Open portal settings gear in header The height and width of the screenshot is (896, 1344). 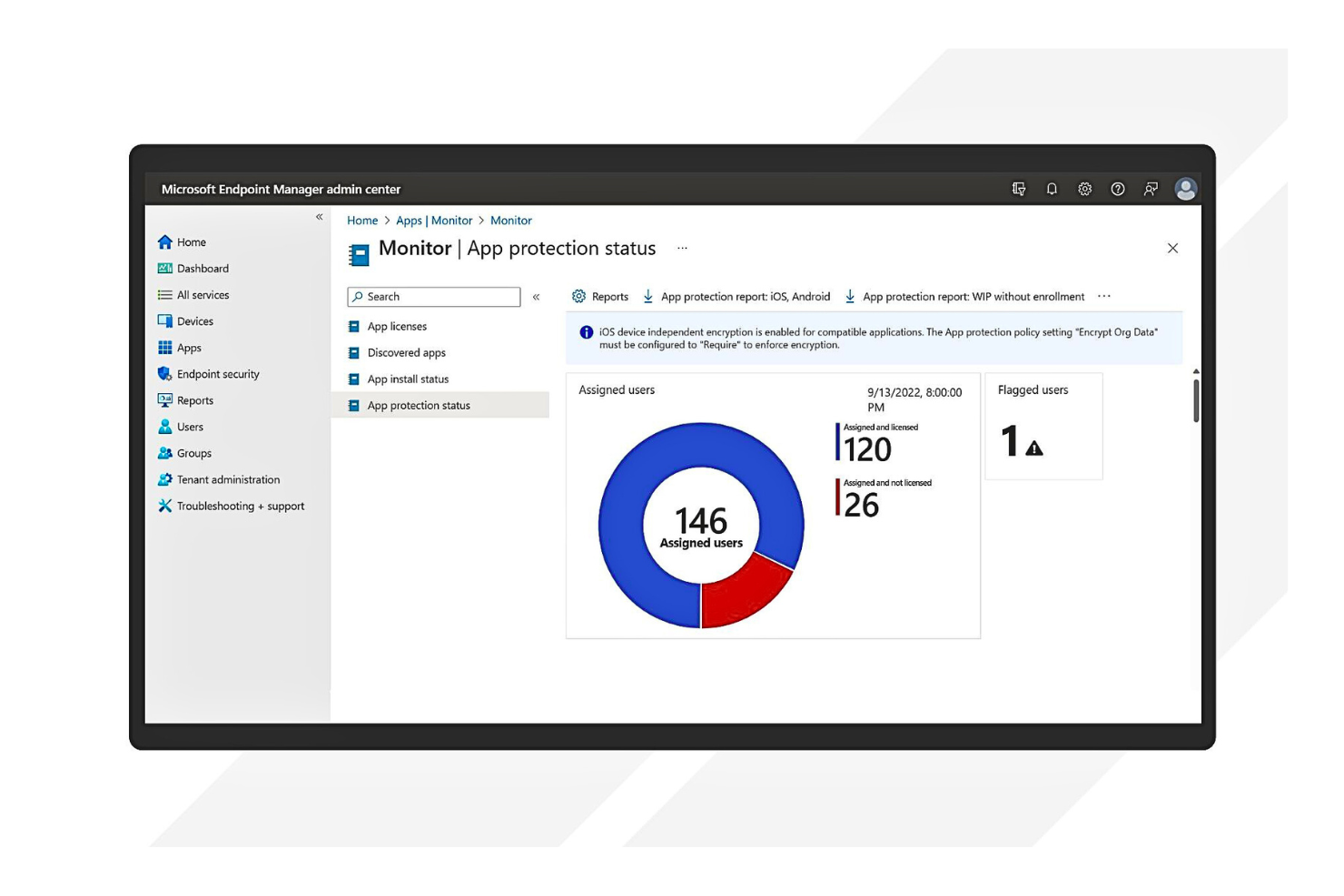click(1084, 189)
